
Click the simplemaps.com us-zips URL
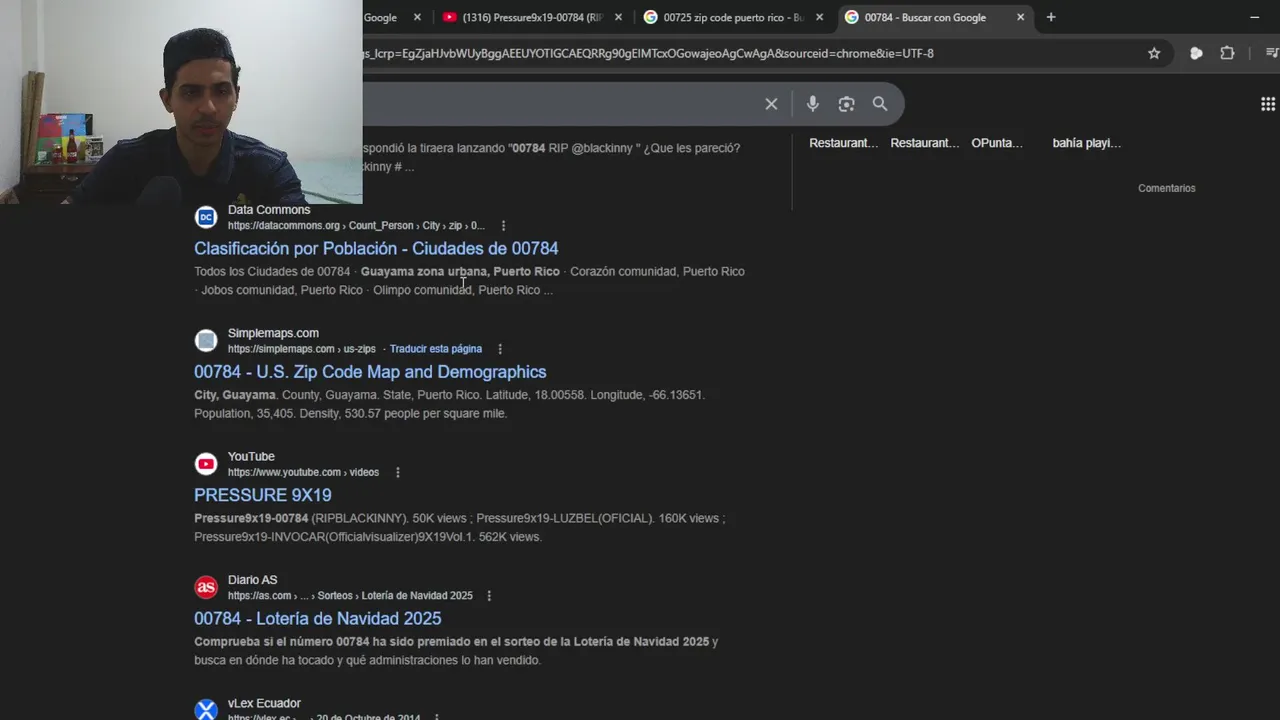click(x=302, y=349)
